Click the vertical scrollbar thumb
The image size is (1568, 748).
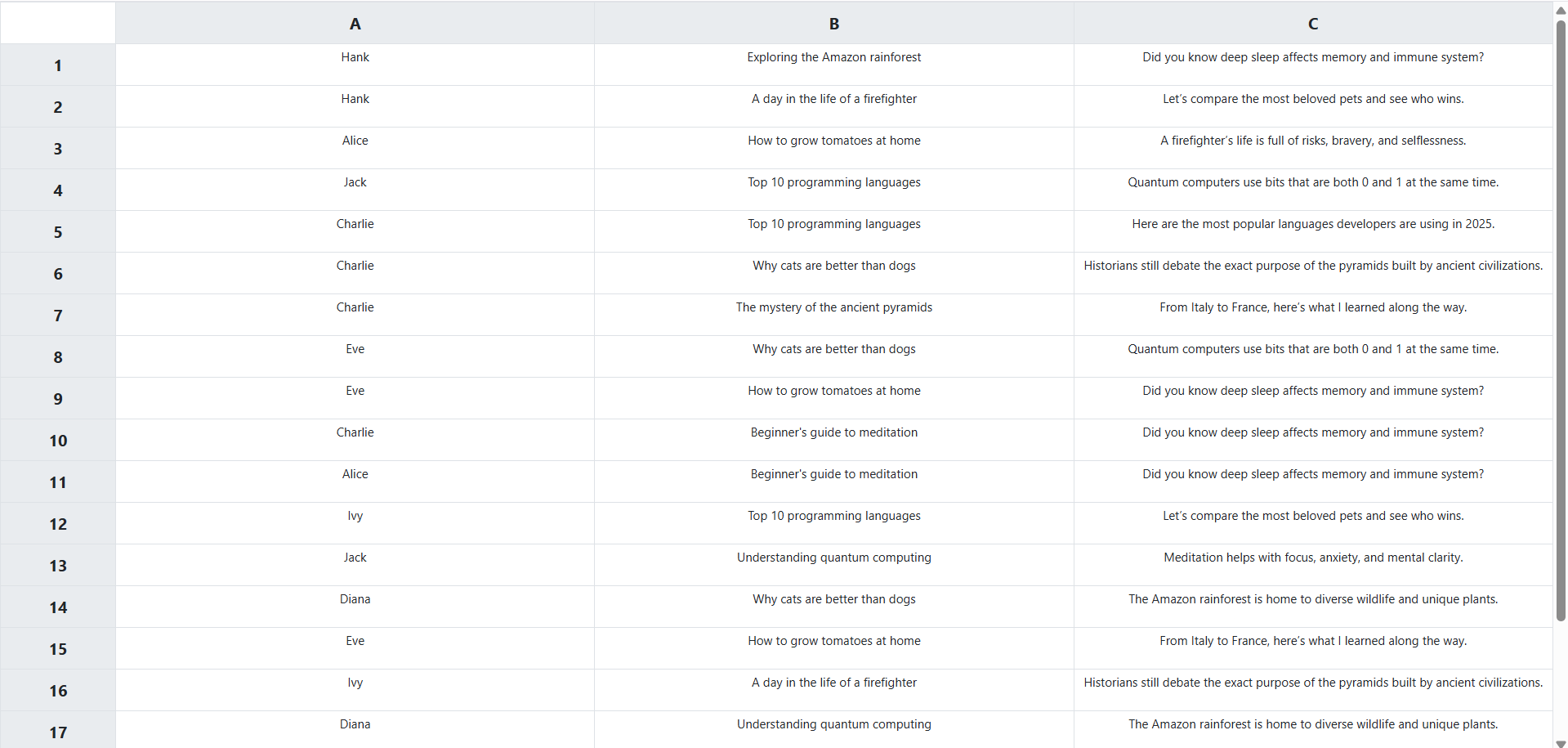[1561, 319]
